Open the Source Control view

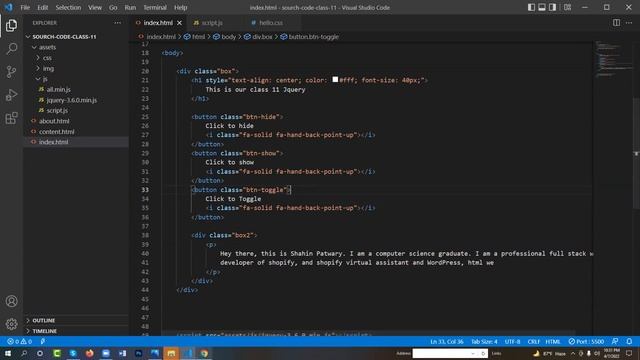(11, 72)
